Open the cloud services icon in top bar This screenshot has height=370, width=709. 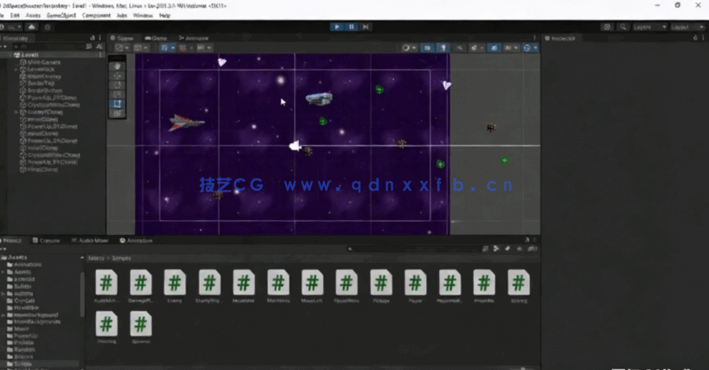coord(32,27)
